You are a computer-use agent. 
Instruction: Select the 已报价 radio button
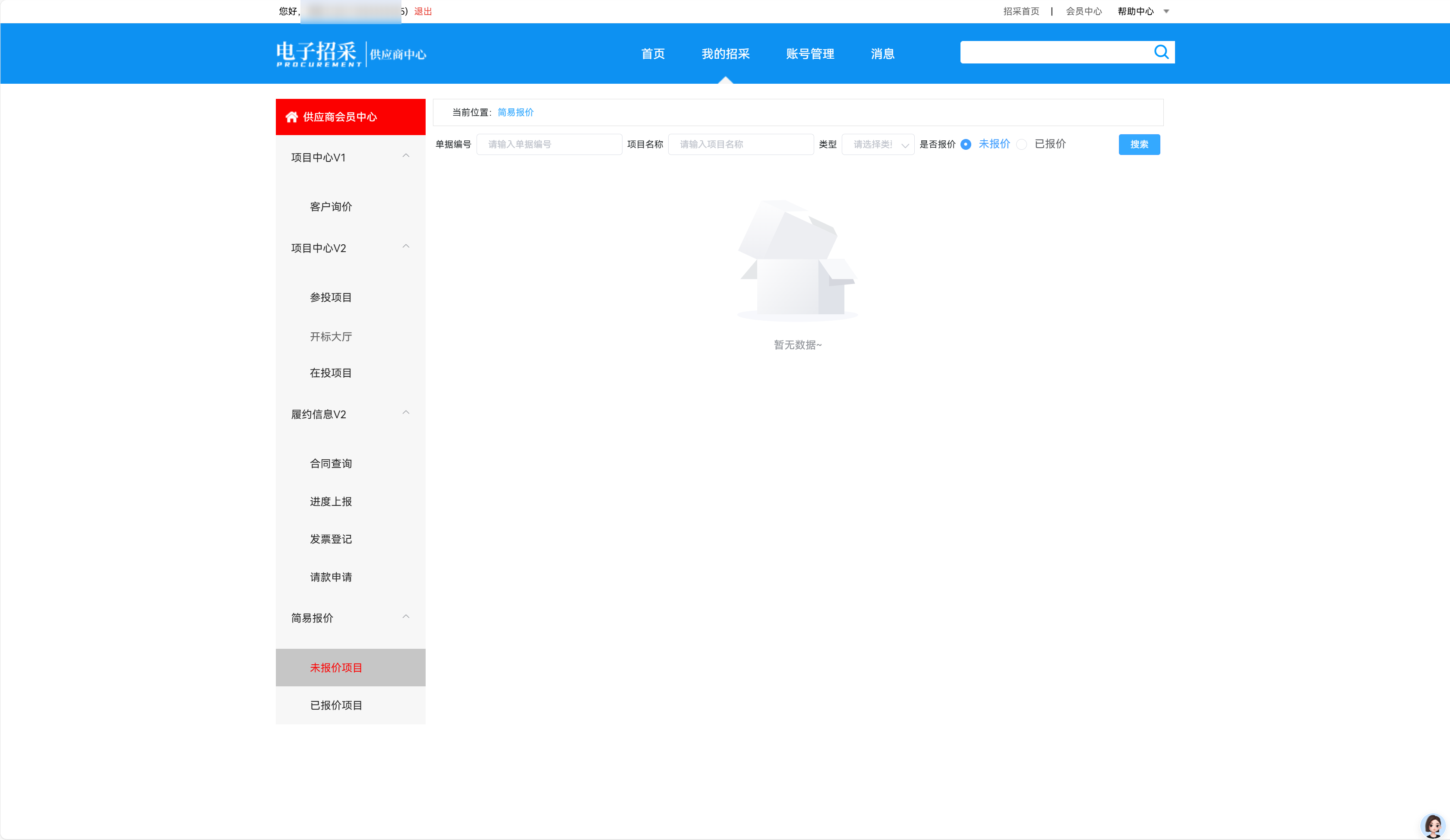tap(1021, 145)
